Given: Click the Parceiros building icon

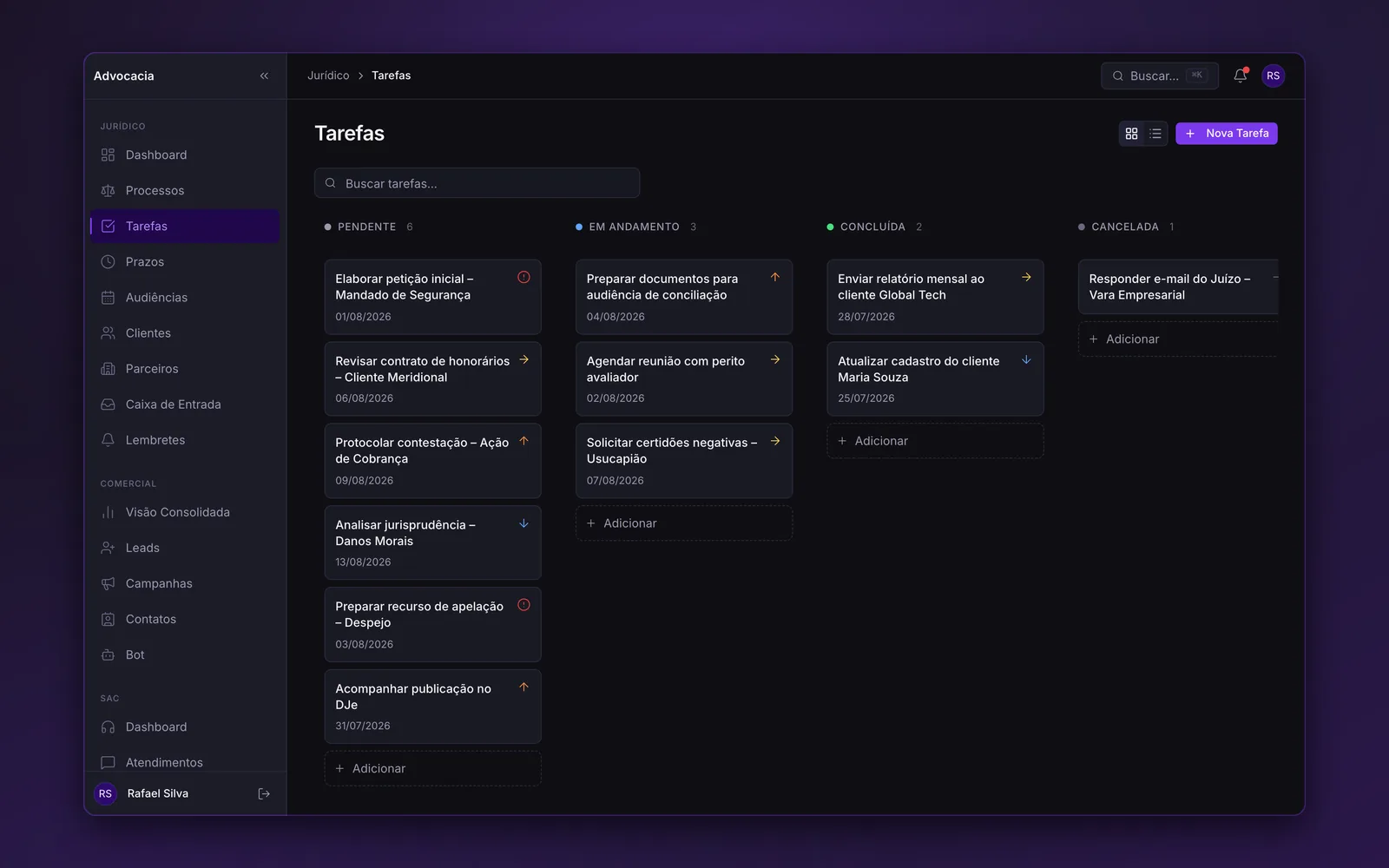Looking at the screenshot, I should (x=108, y=369).
